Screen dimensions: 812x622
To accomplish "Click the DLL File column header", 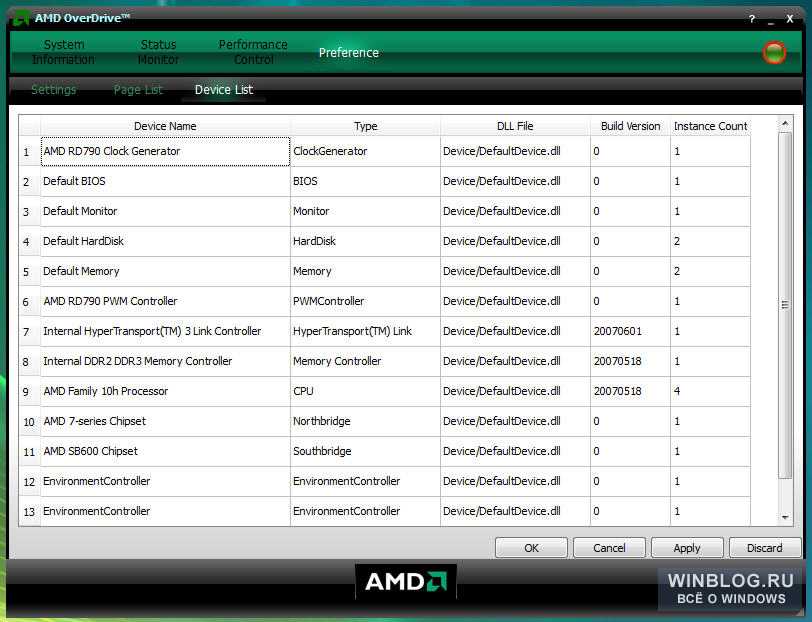I will pyautogui.click(x=515, y=126).
